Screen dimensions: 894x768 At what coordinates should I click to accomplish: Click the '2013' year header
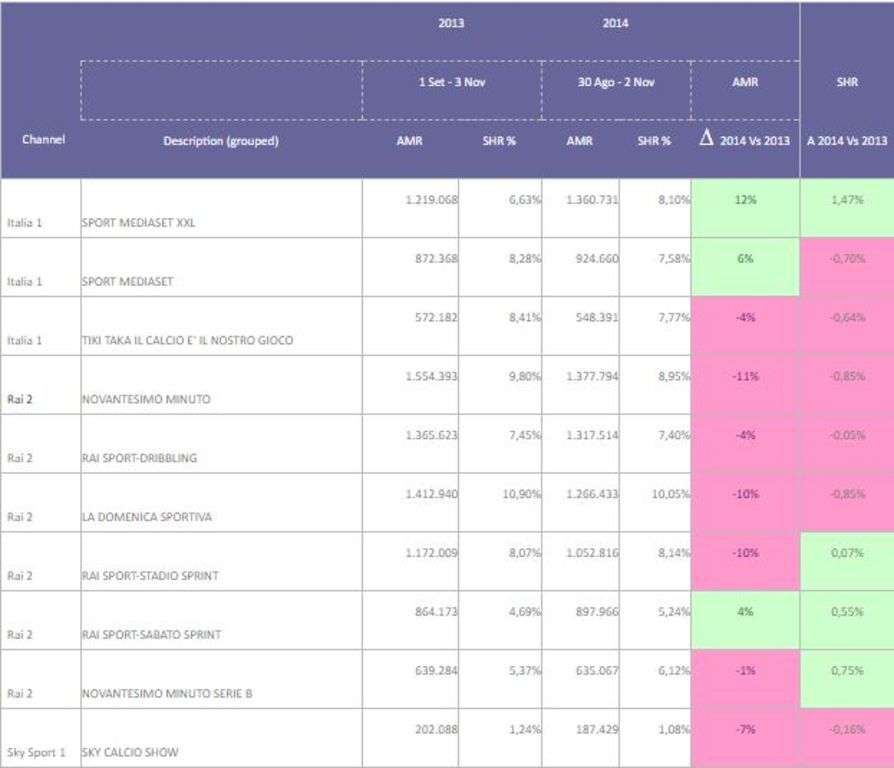(x=451, y=23)
